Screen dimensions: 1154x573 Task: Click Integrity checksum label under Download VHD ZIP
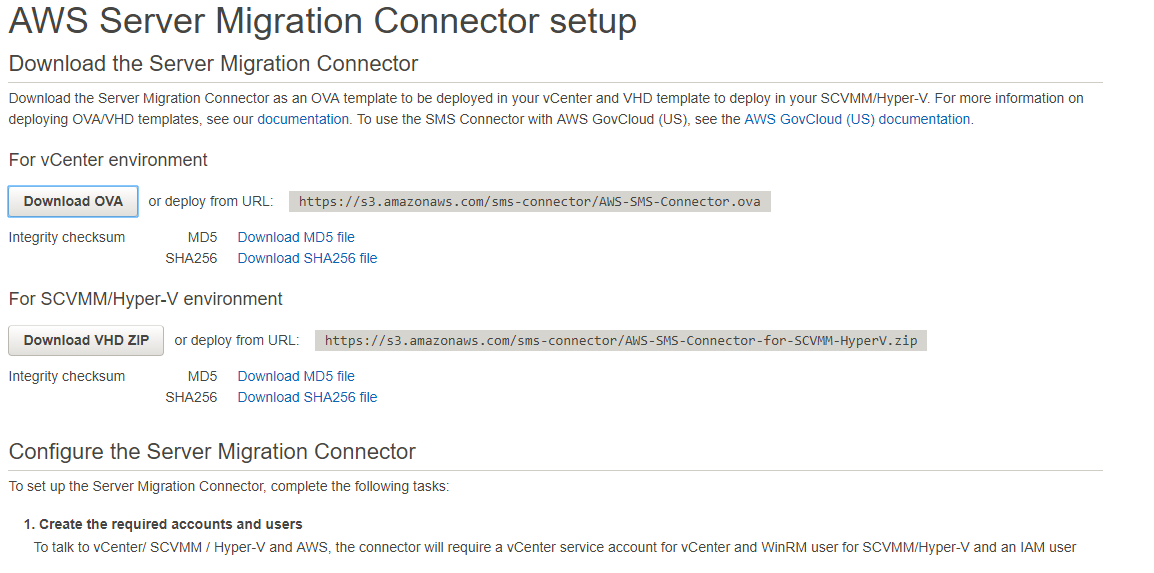tap(67, 376)
